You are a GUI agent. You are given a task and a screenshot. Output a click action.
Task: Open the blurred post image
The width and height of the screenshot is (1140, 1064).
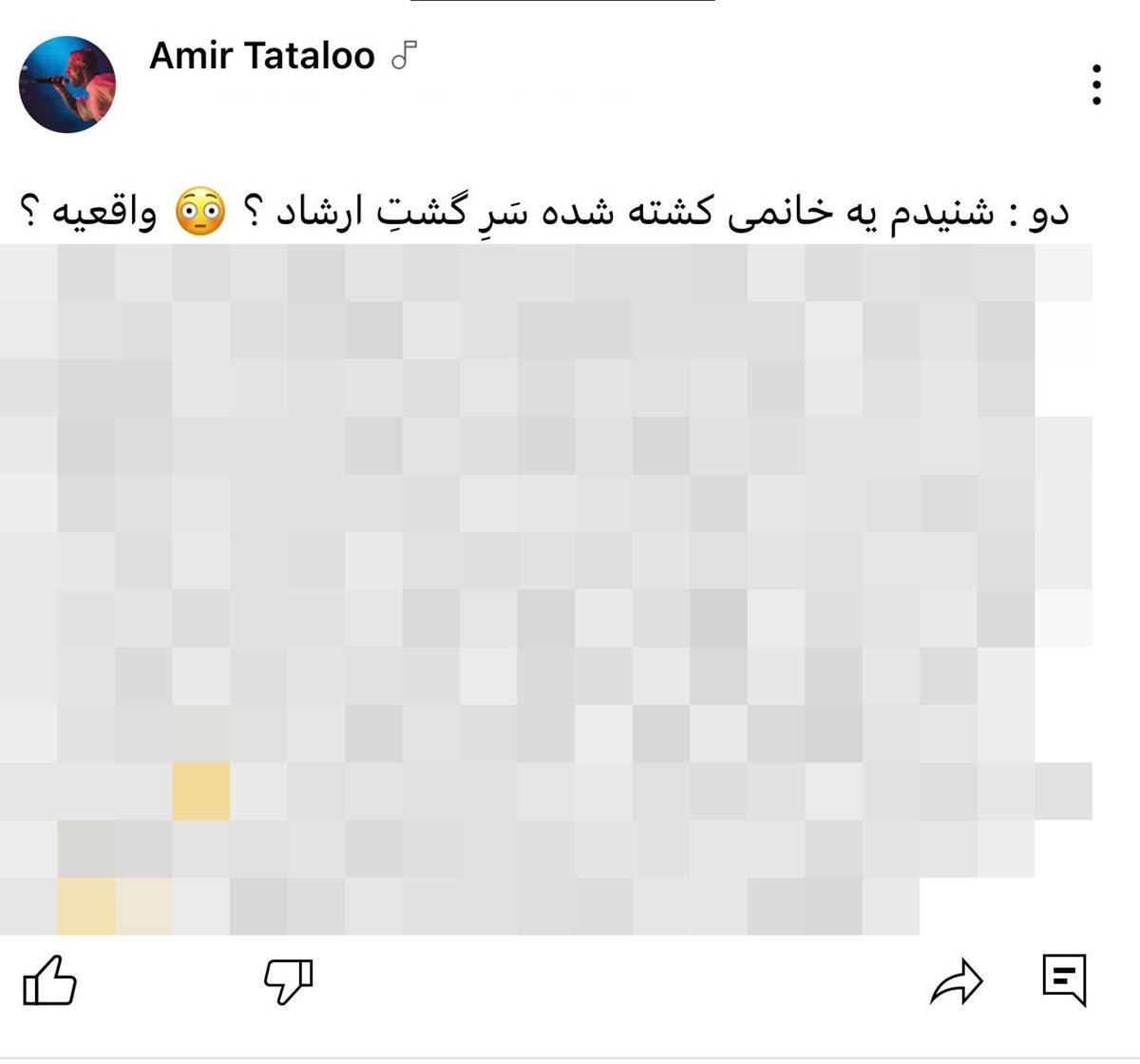(546, 589)
